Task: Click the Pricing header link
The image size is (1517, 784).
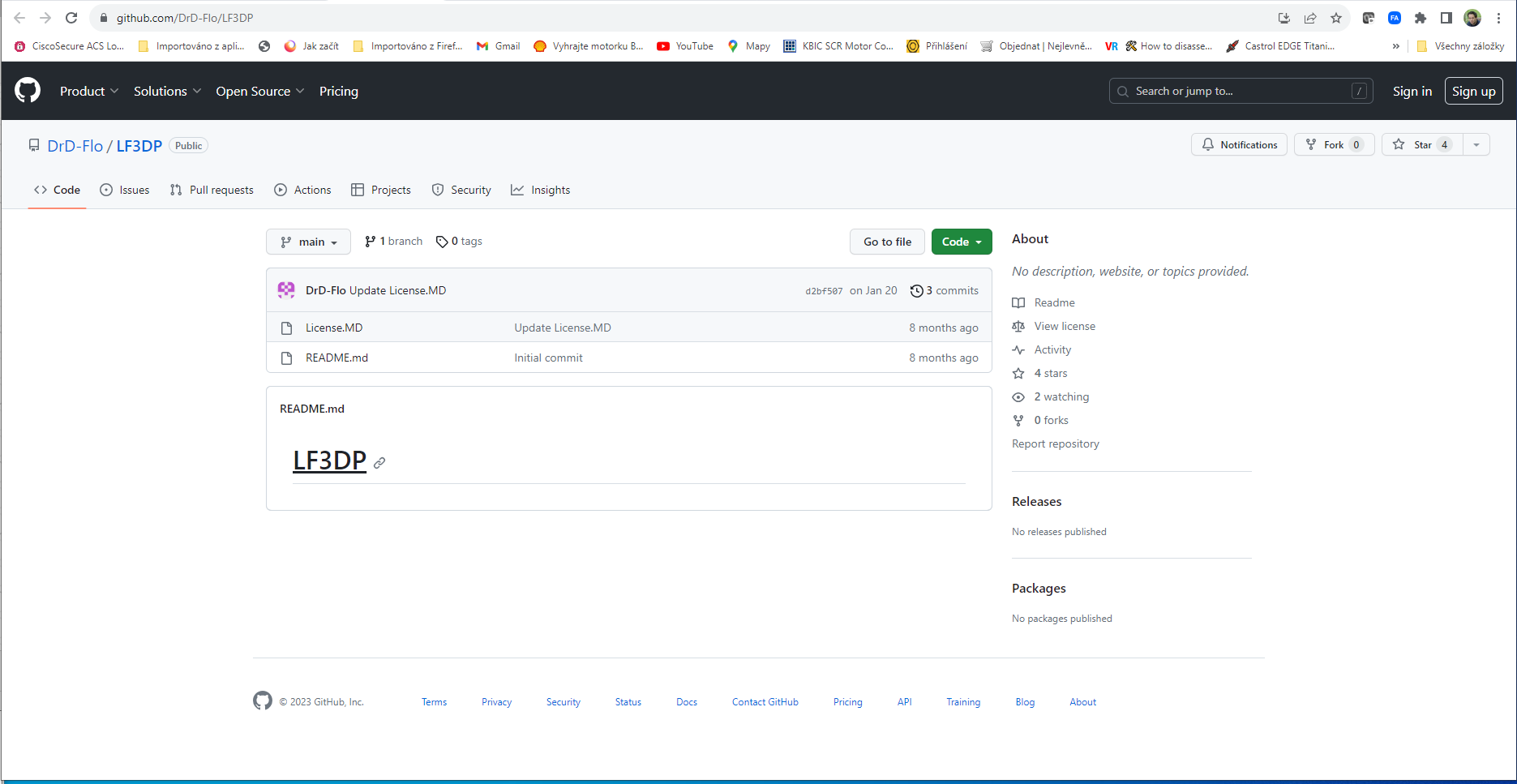Action: pos(339,92)
